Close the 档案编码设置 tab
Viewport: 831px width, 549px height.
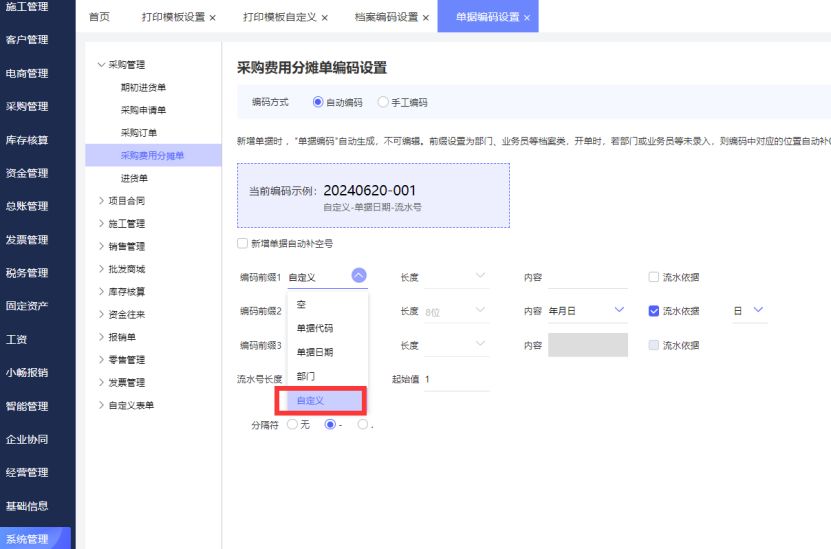[426, 18]
